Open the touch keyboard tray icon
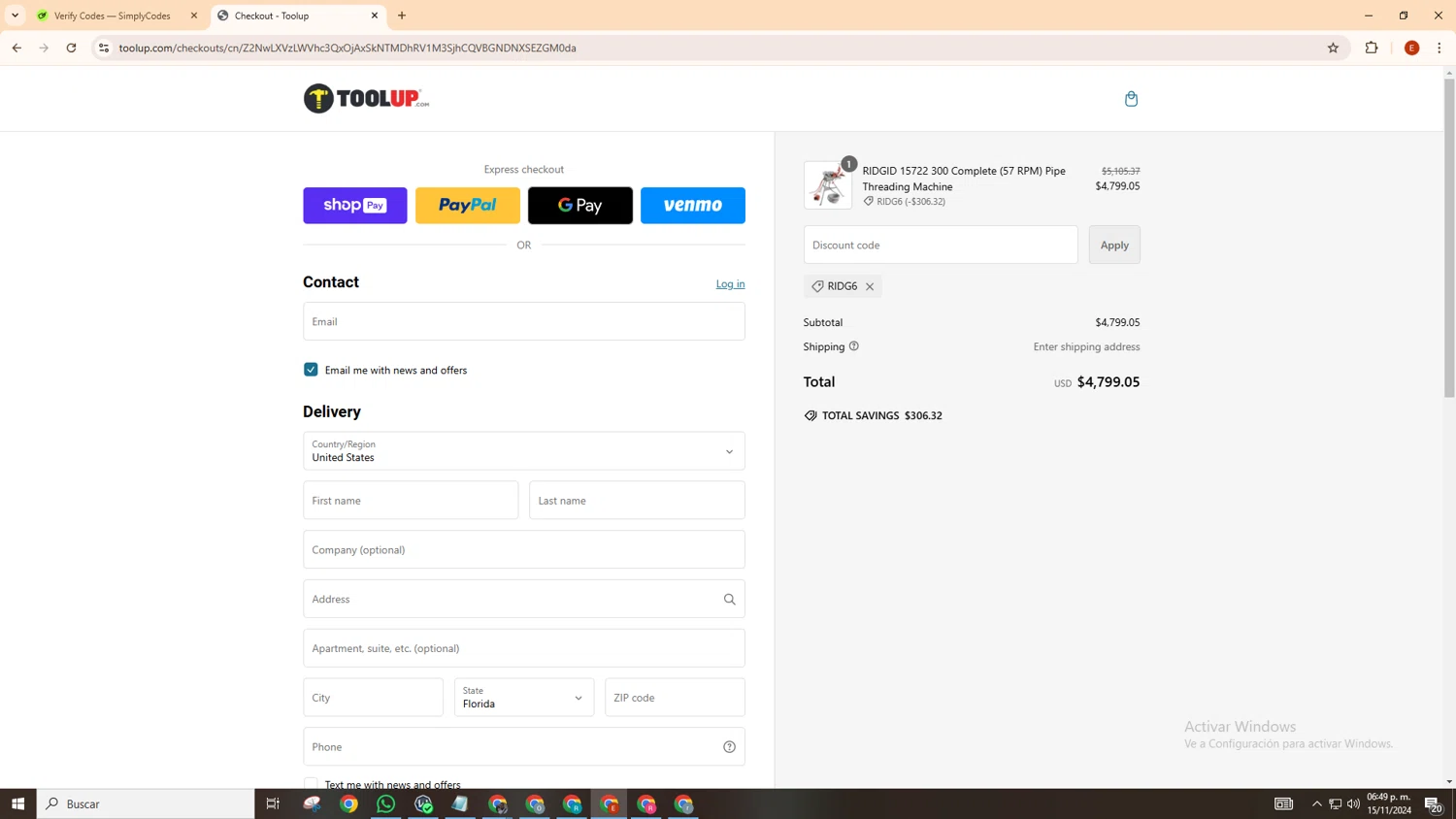 [x=1283, y=803]
